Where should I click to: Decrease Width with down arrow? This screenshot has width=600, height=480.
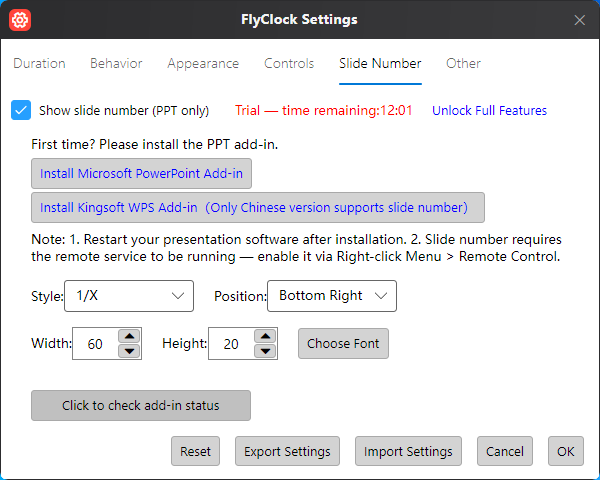click(x=130, y=351)
